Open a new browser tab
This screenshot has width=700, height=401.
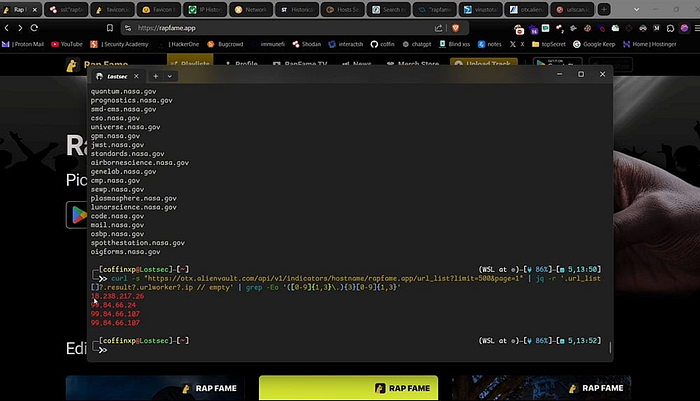point(604,9)
